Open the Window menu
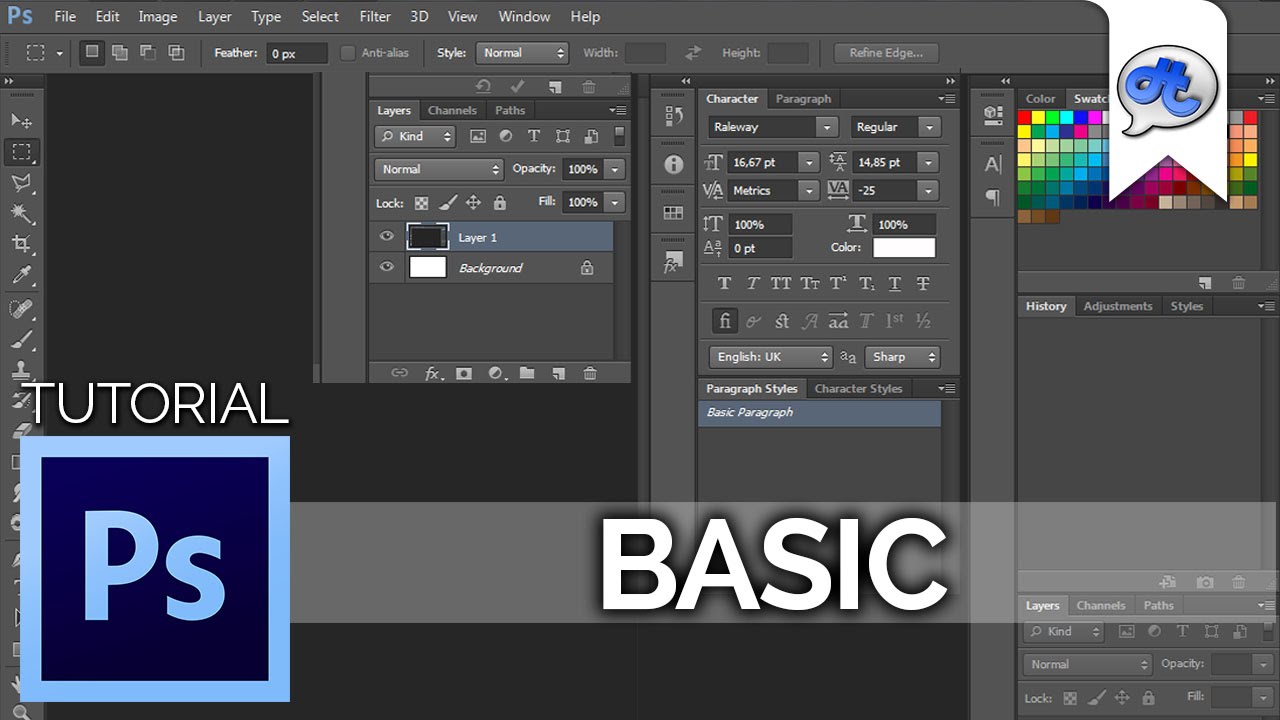 point(524,16)
